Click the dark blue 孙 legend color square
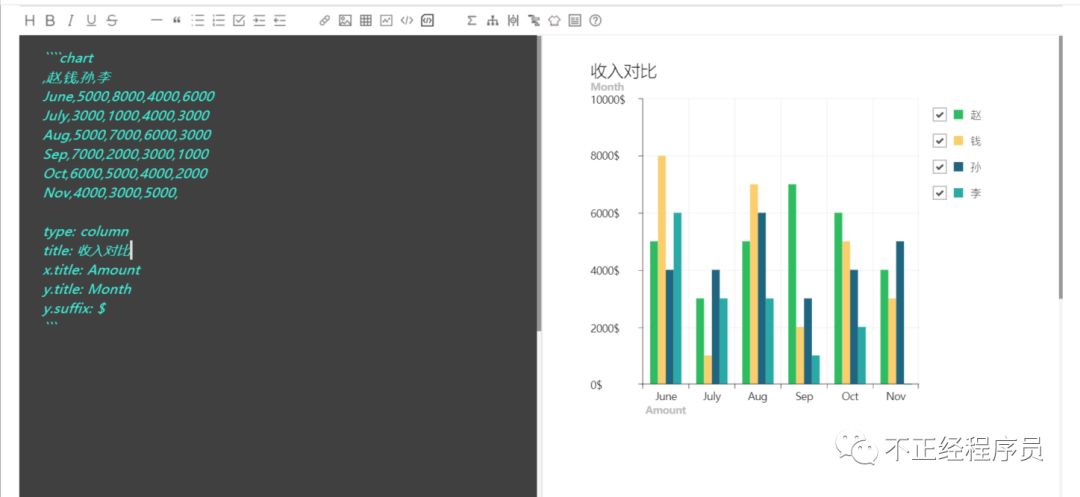1080x497 pixels. pyautogui.click(x=958, y=167)
